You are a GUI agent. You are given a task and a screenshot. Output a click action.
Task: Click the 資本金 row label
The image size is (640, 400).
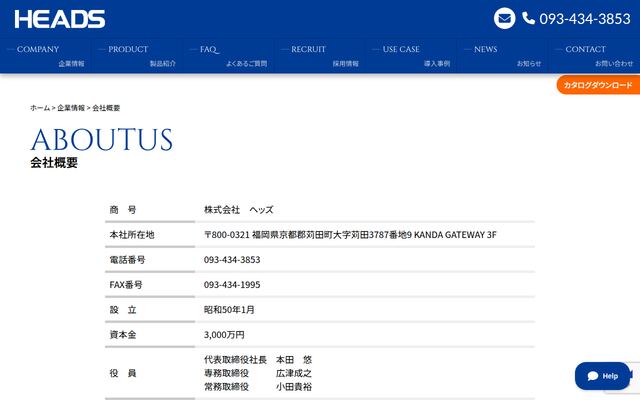pos(123,335)
